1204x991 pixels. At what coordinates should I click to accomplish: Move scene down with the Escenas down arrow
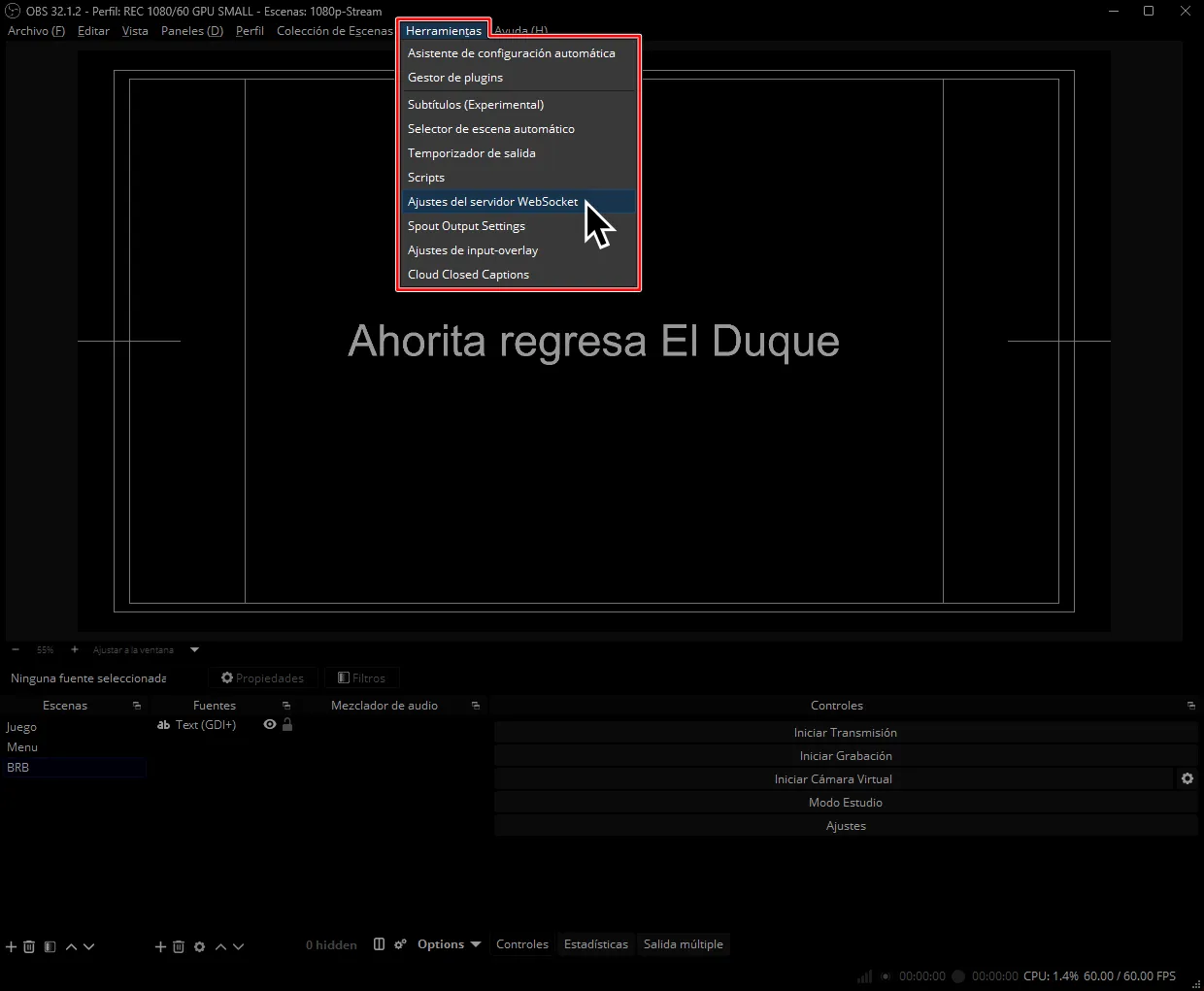pos(88,946)
